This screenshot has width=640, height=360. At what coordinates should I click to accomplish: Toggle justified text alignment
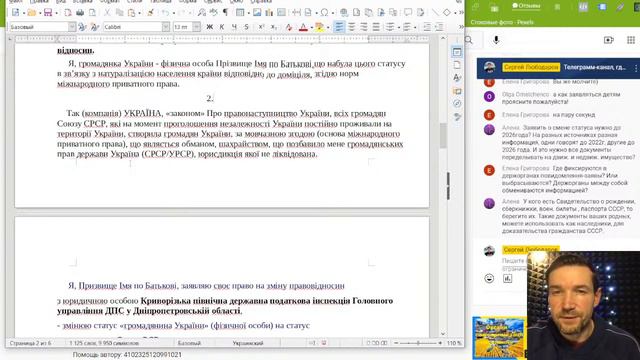click(376, 27)
